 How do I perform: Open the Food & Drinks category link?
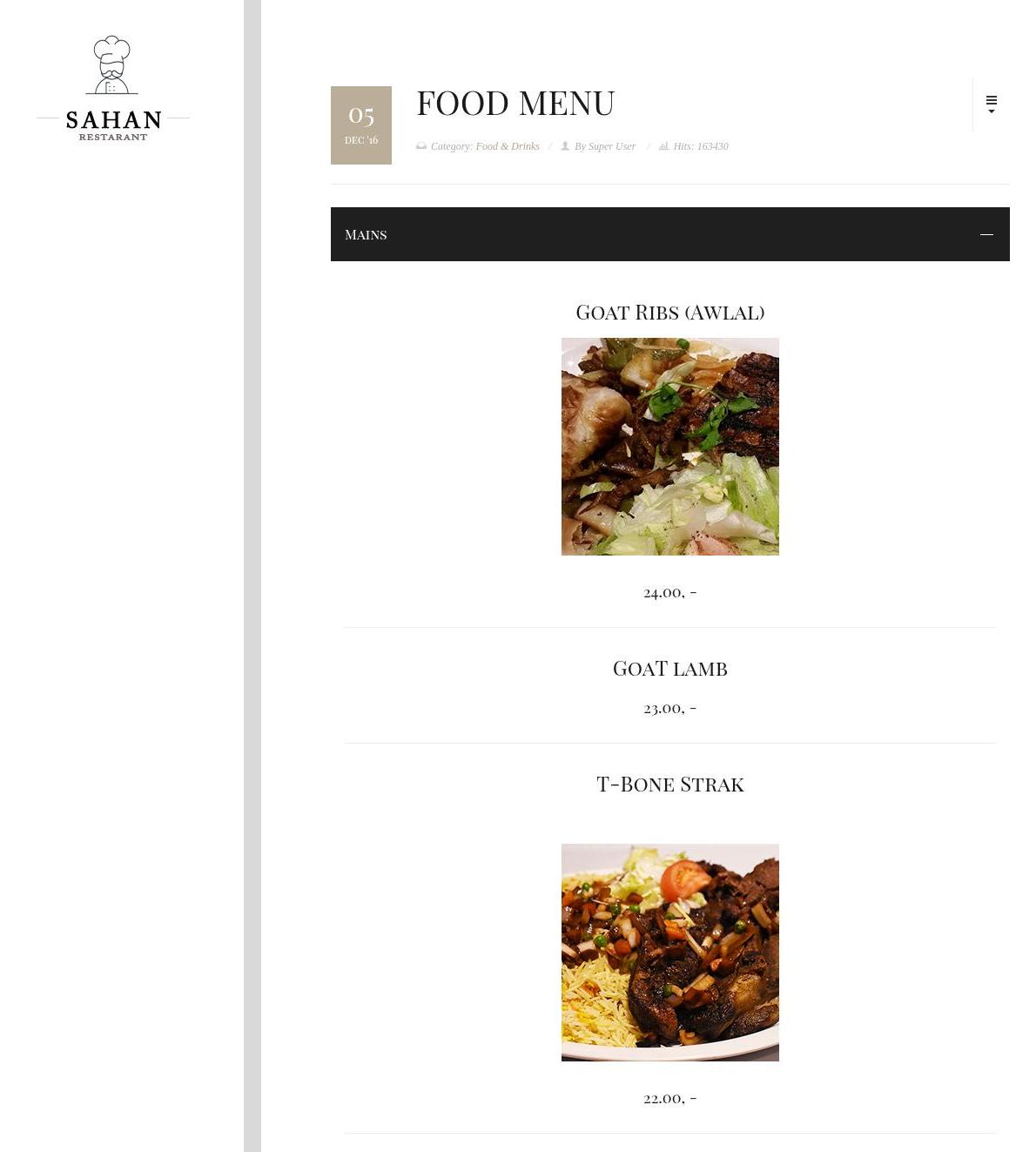508,146
